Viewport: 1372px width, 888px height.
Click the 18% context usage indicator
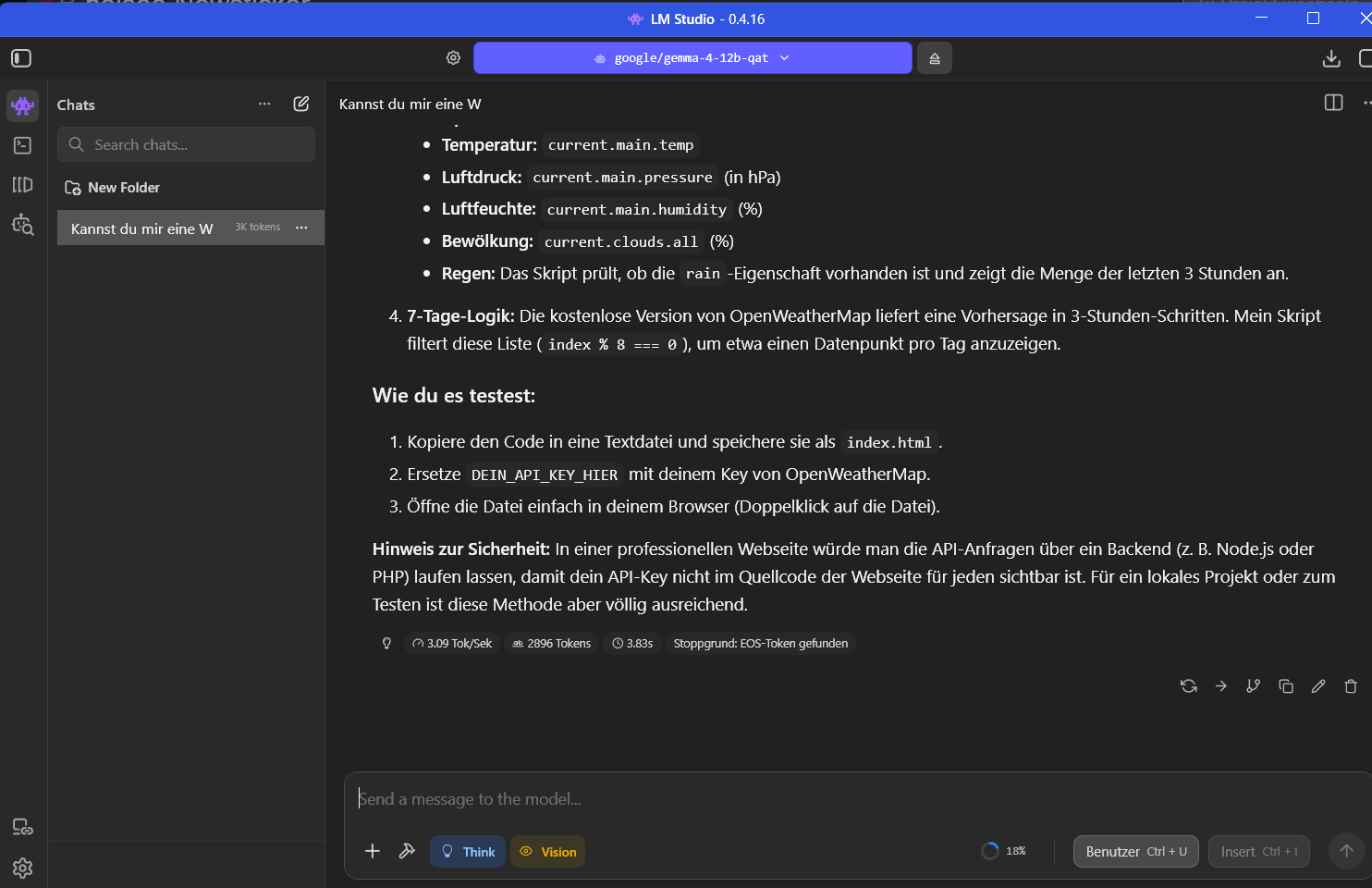click(x=1004, y=851)
